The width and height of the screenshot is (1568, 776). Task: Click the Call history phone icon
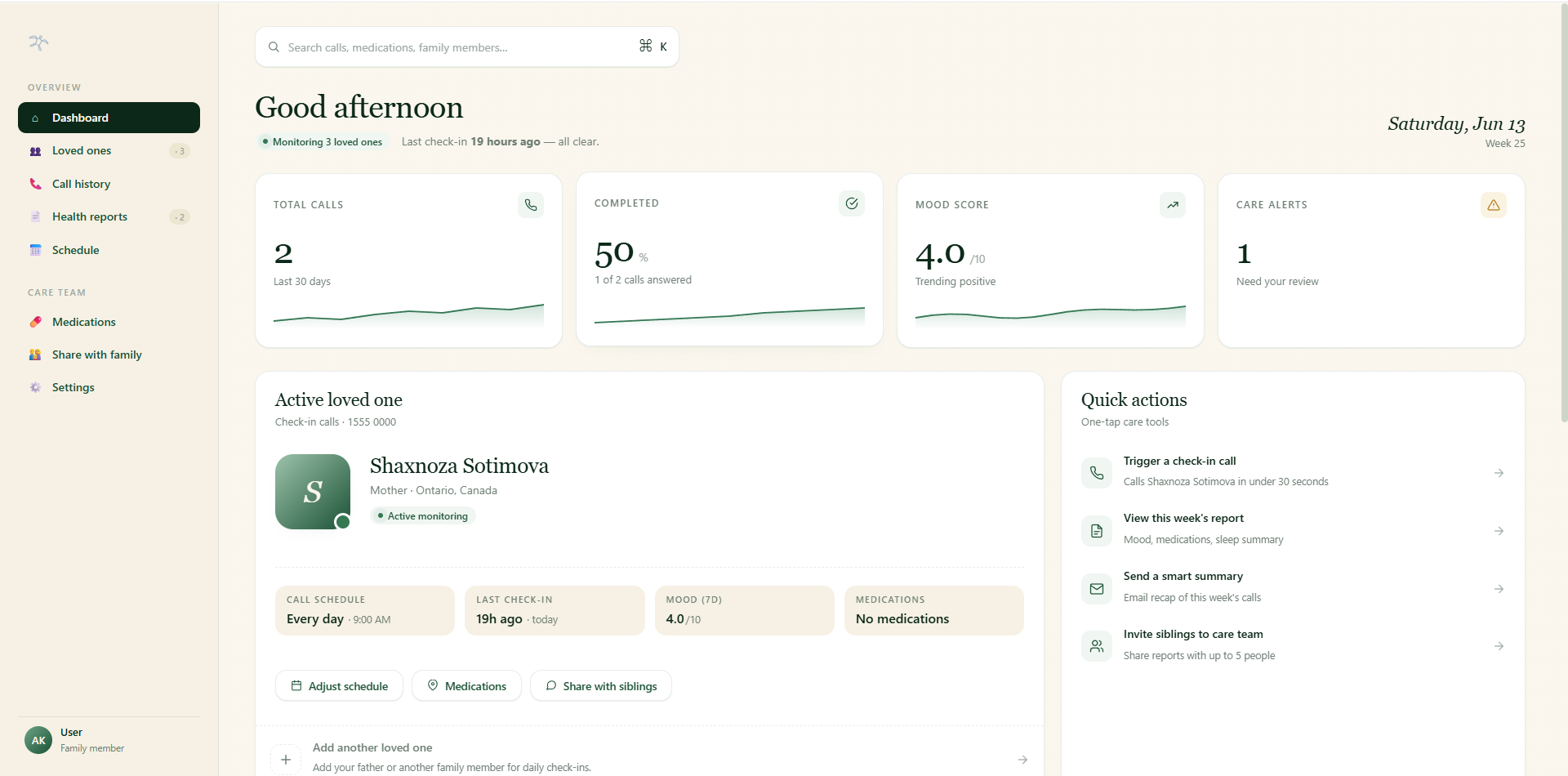coord(35,184)
